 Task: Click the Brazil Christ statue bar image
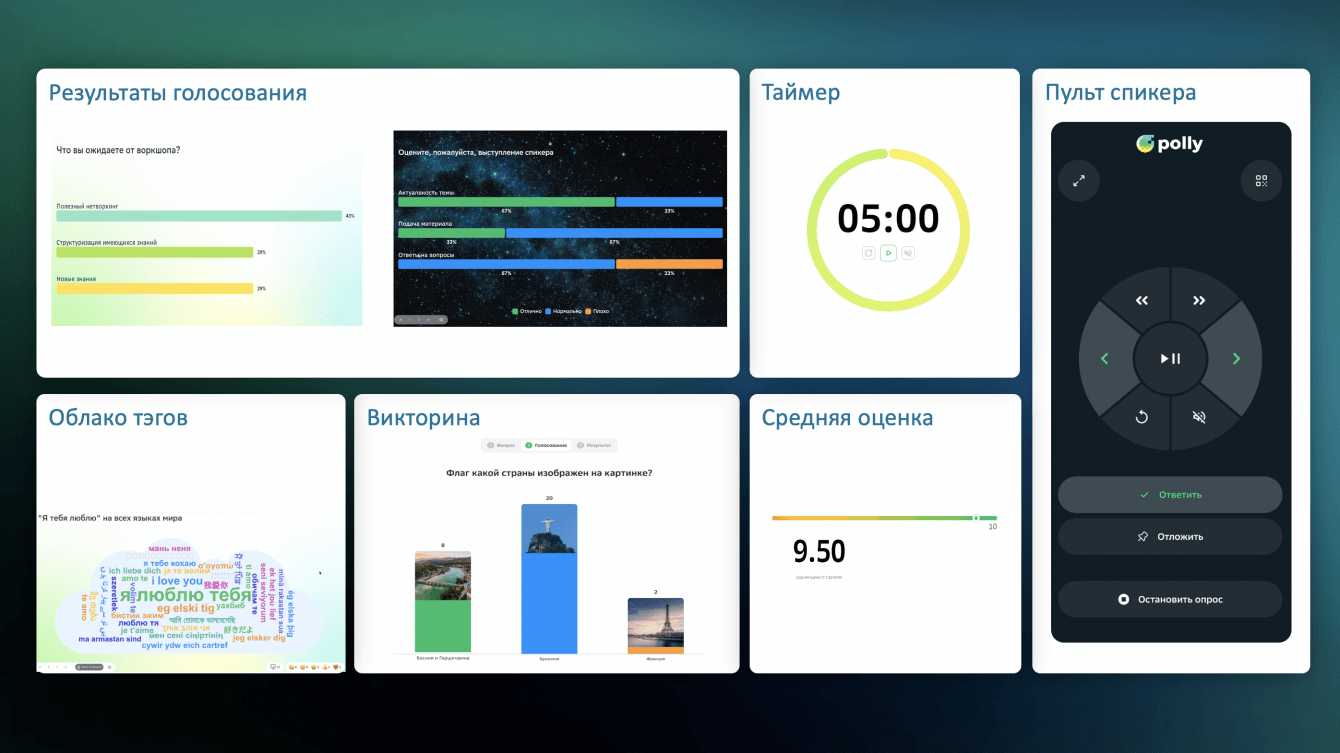(x=549, y=528)
